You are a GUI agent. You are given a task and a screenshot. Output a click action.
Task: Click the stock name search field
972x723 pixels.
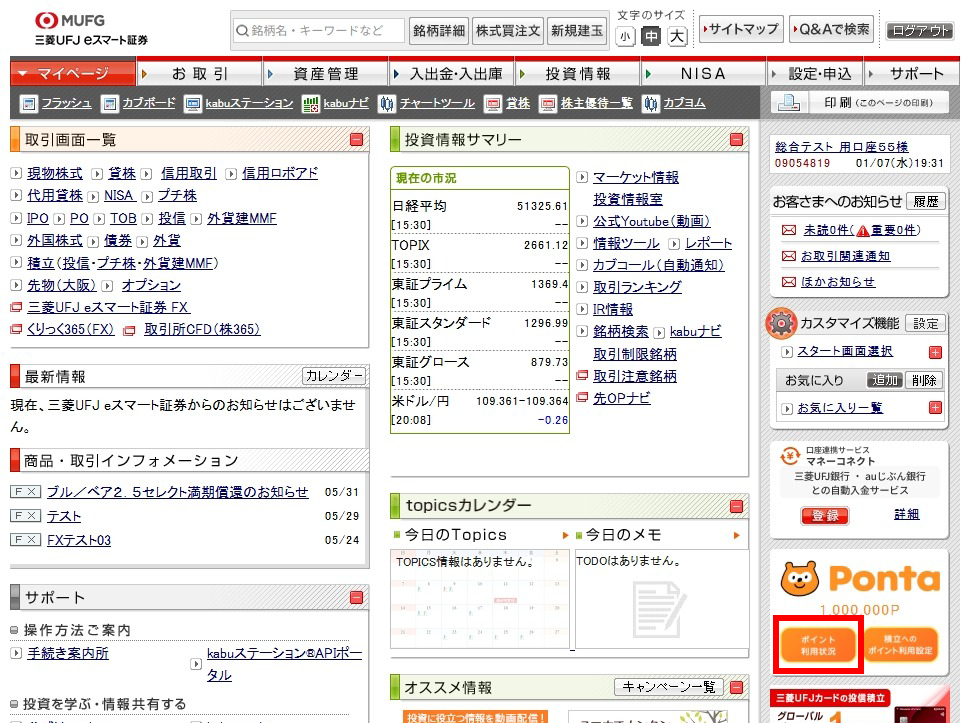click(318, 31)
